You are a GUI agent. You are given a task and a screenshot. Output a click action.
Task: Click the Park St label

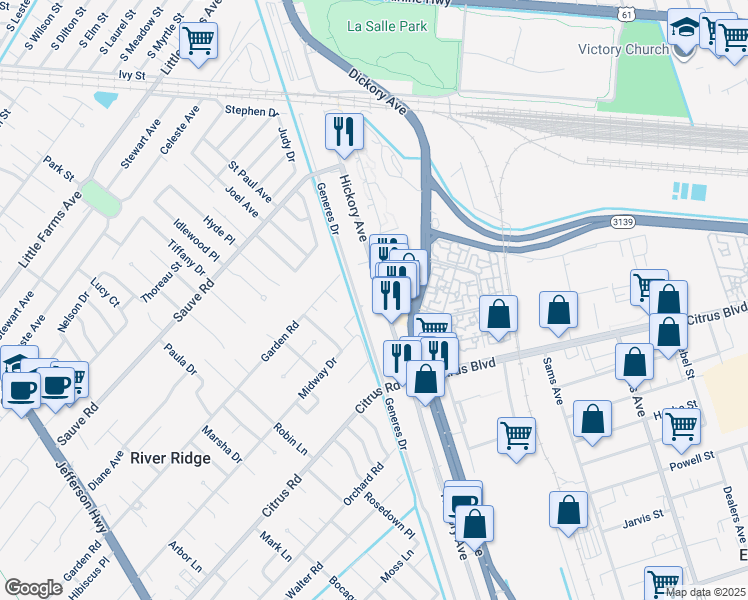pyautogui.click(x=59, y=168)
